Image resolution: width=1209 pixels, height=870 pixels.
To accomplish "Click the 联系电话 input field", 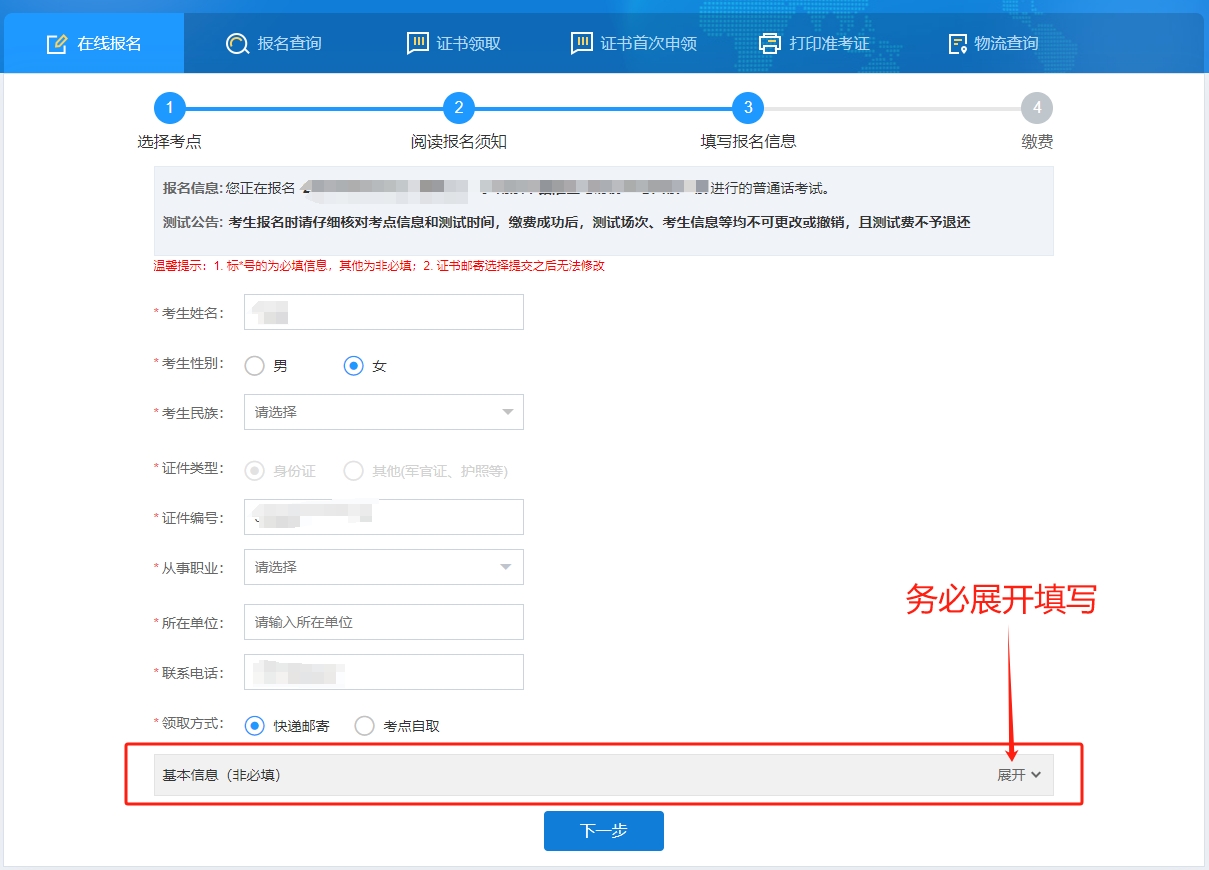I will click(x=384, y=672).
